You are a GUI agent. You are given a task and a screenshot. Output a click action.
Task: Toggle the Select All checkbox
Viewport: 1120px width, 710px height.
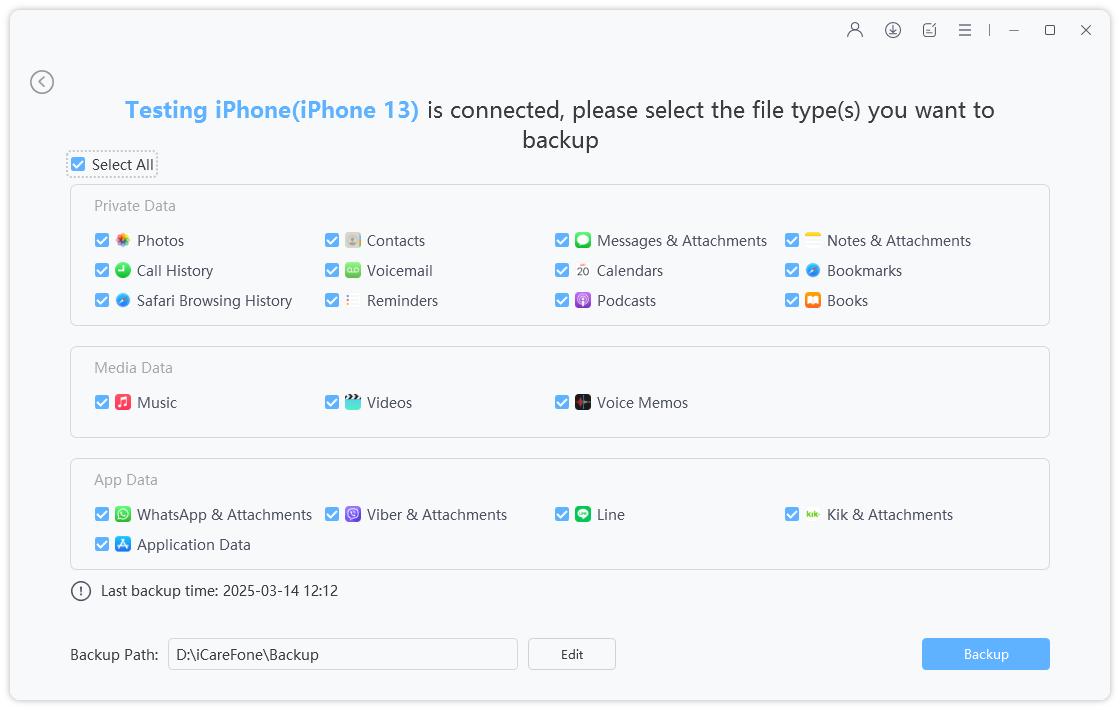pos(78,164)
